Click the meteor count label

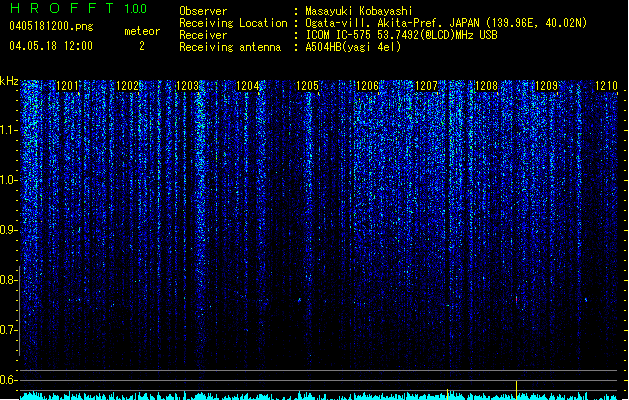click(142, 31)
